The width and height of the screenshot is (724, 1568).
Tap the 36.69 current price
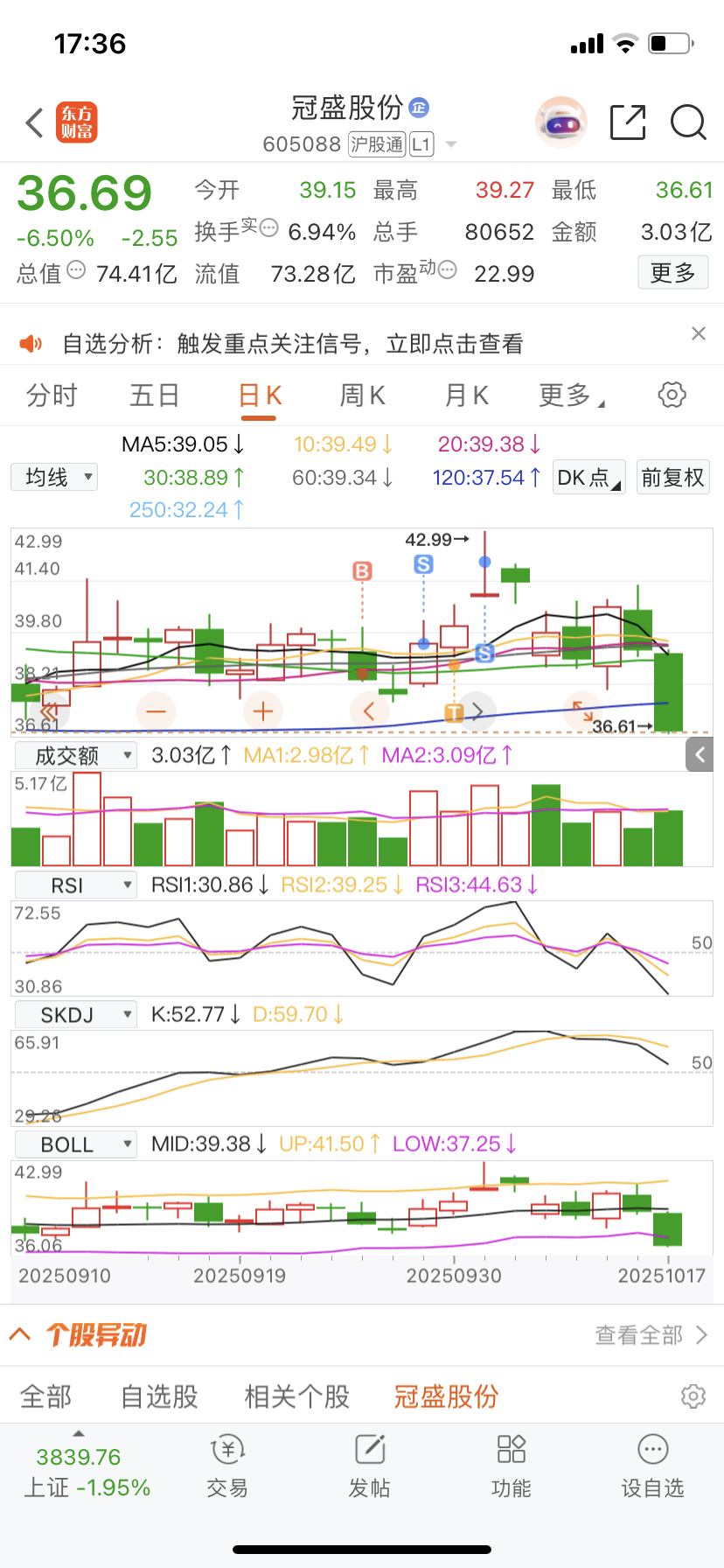(x=85, y=193)
